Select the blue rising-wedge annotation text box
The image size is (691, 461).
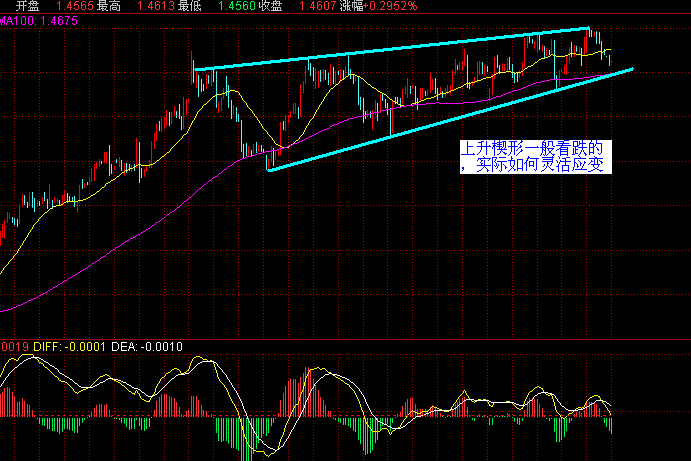(x=535, y=157)
